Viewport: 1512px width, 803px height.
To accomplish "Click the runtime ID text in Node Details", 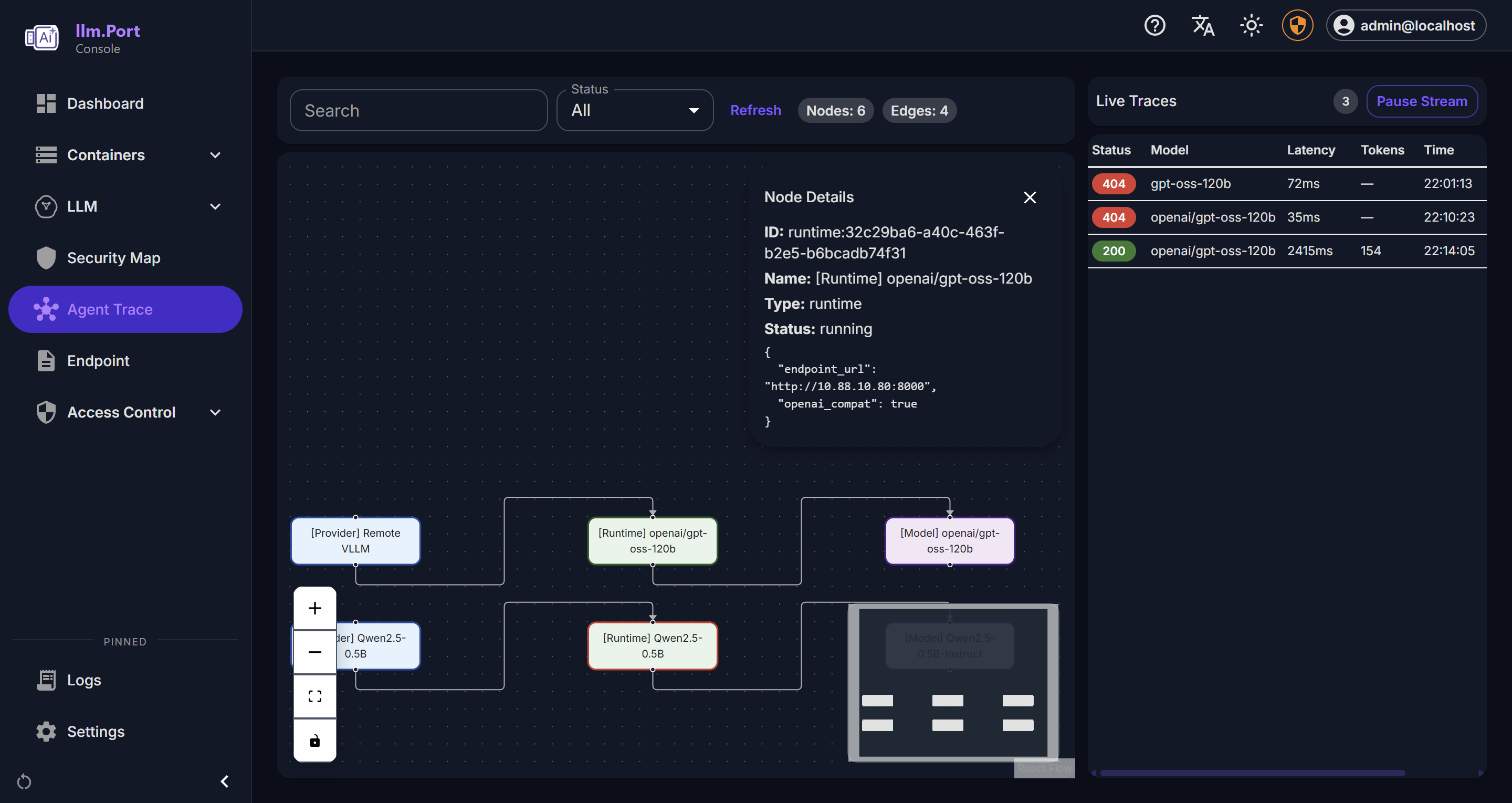I will [884, 243].
